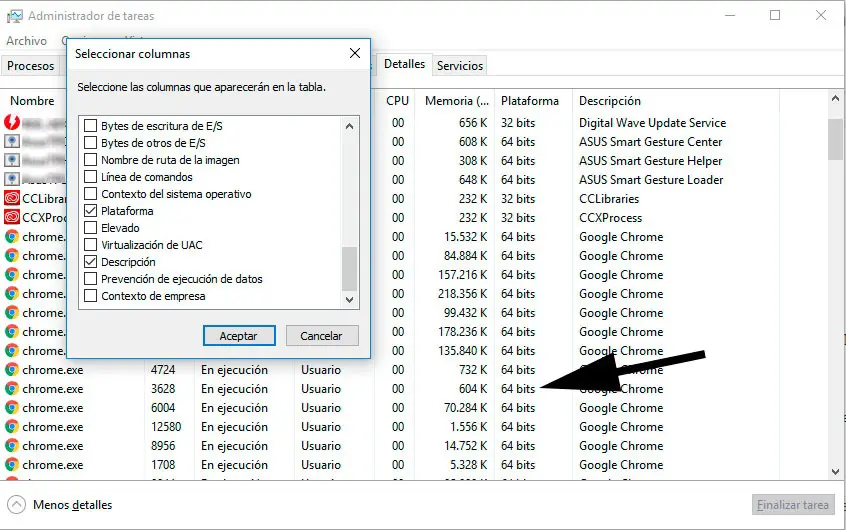The width and height of the screenshot is (846, 530).
Task: Check Contexto del sistema operativo
Action: click(x=91, y=194)
